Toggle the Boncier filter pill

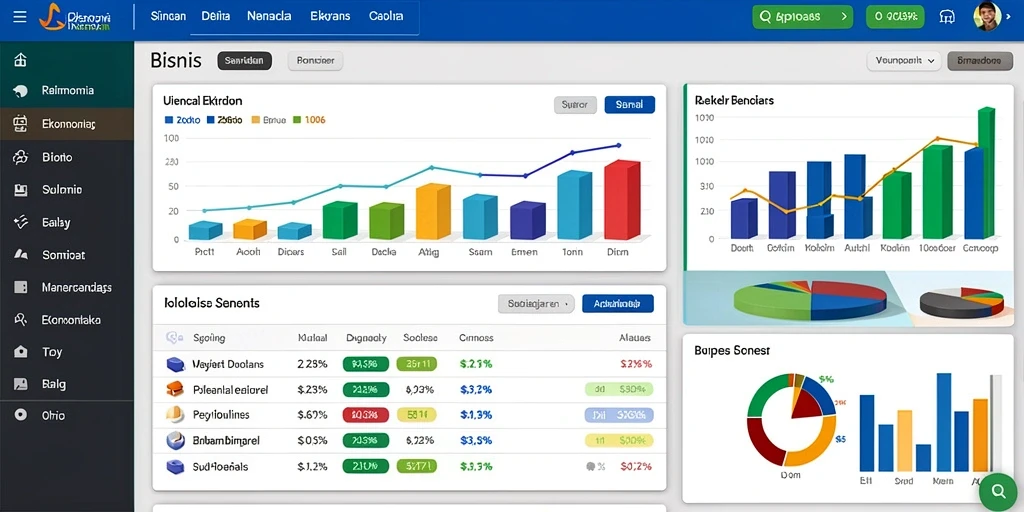pyautogui.click(x=315, y=61)
